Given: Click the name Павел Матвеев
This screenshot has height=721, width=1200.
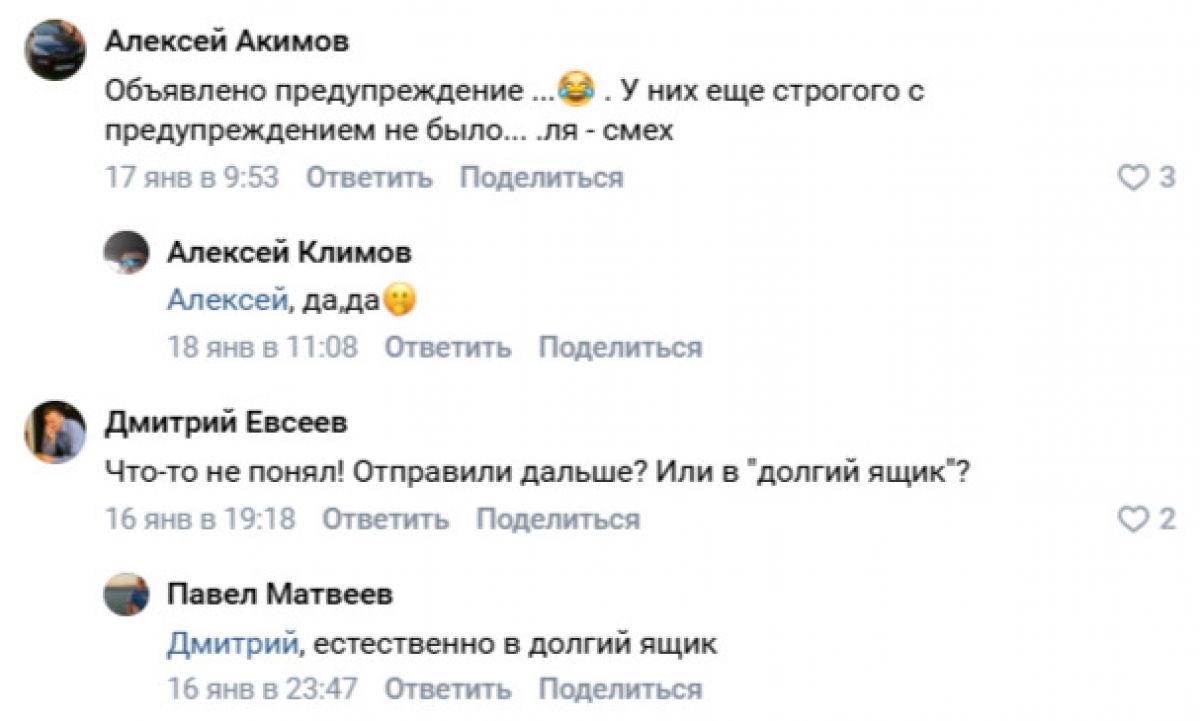Looking at the screenshot, I should pyautogui.click(x=279, y=594).
